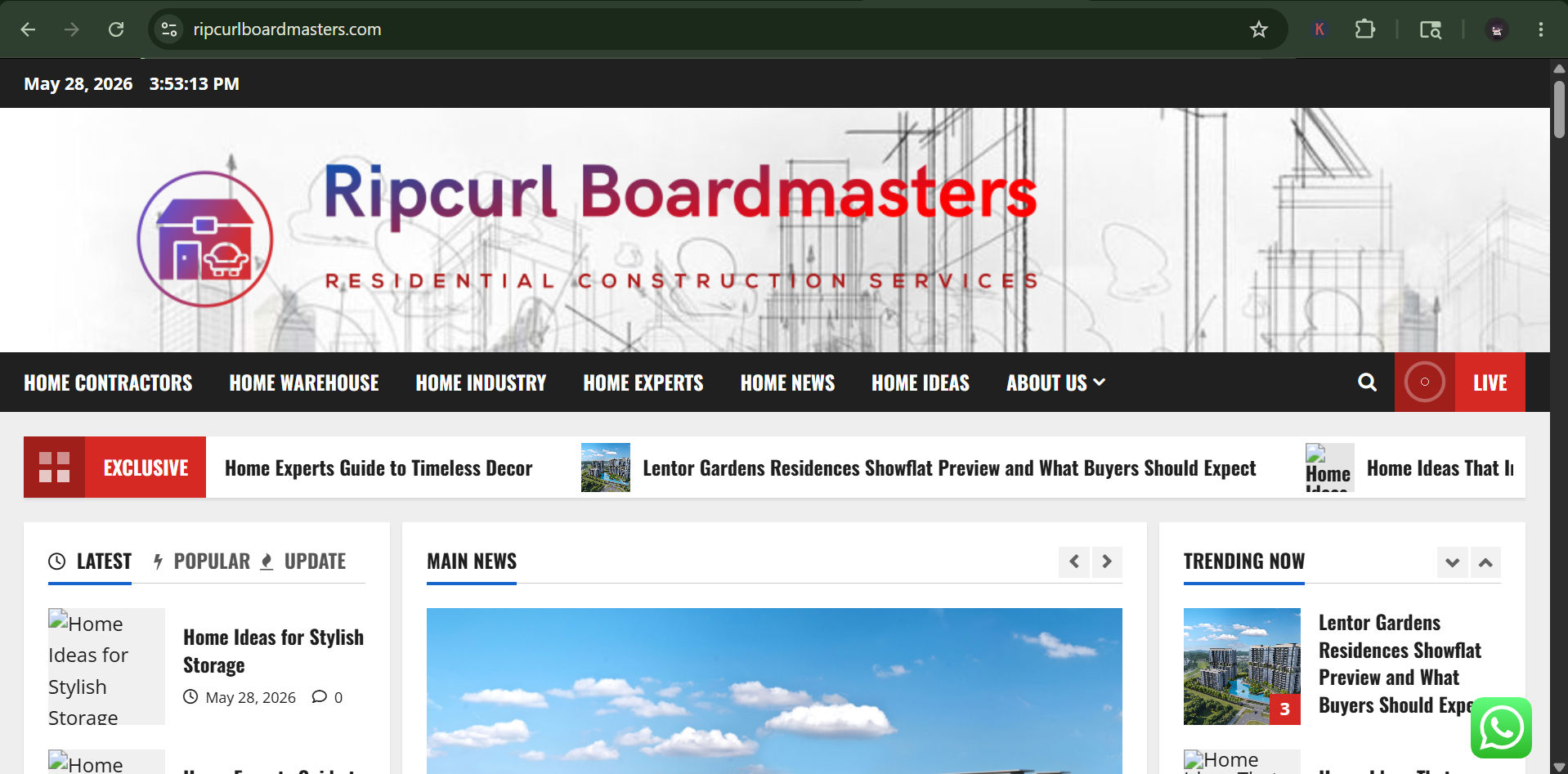Click the red grid icon beside Exclusive
Screen dimensions: 1568x774
pos(54,467)
